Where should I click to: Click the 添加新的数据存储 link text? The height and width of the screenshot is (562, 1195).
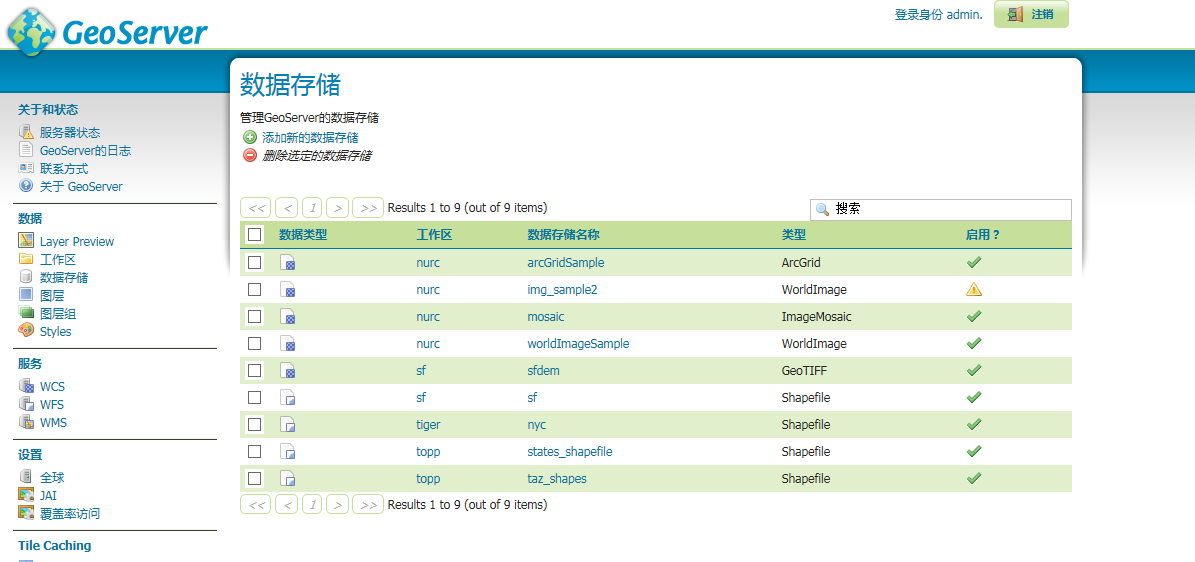310,138
